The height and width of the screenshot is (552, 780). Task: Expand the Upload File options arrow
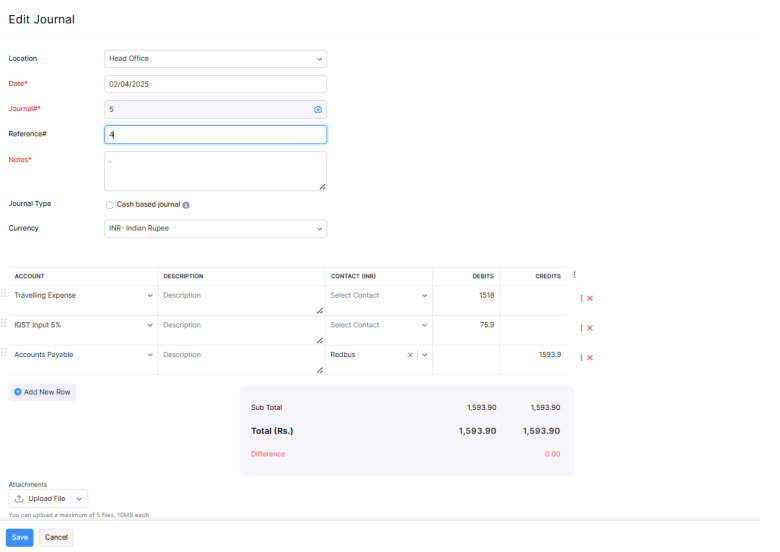click(79, 498)
